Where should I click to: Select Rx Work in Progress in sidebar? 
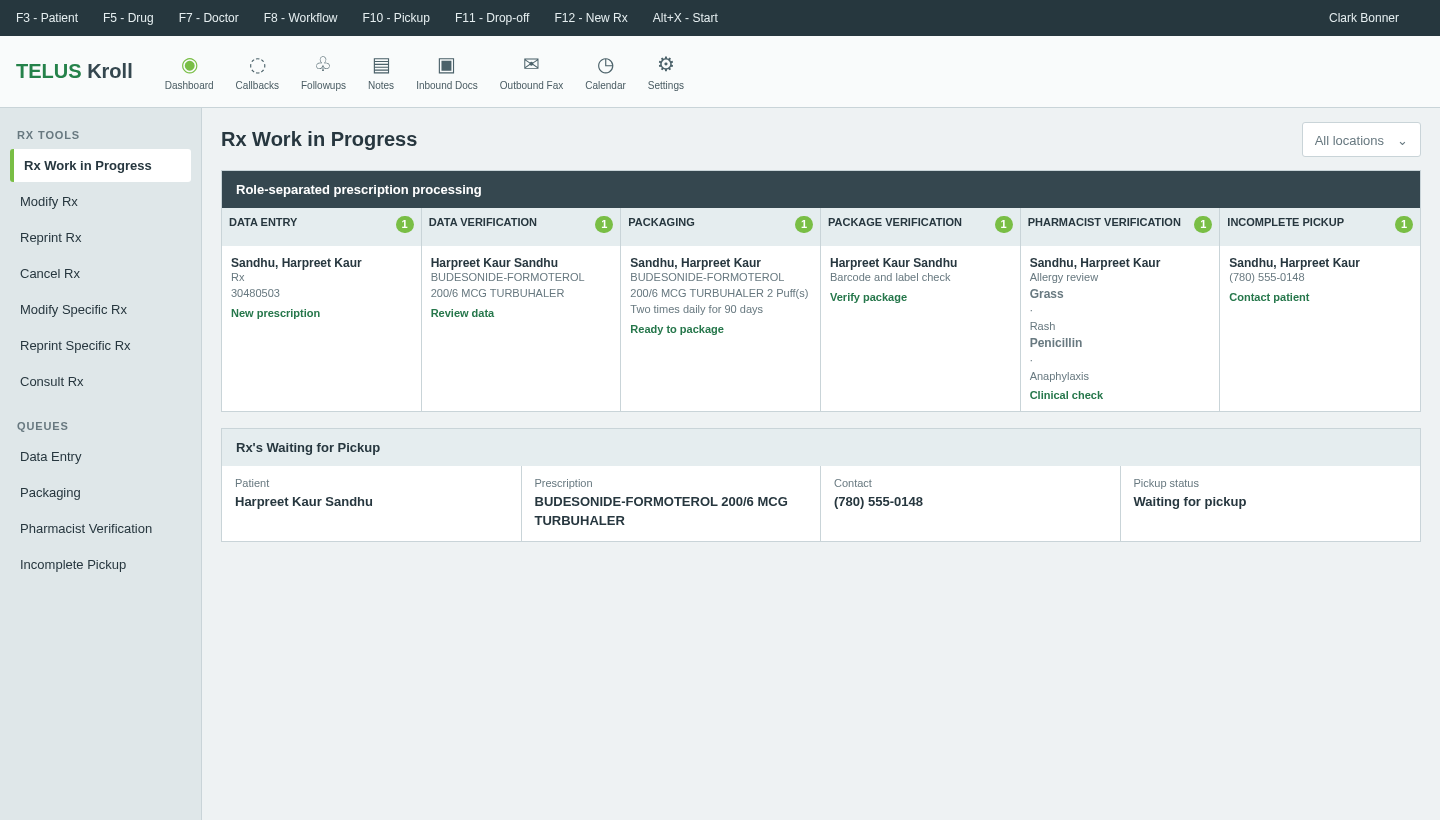coord(101,166)
